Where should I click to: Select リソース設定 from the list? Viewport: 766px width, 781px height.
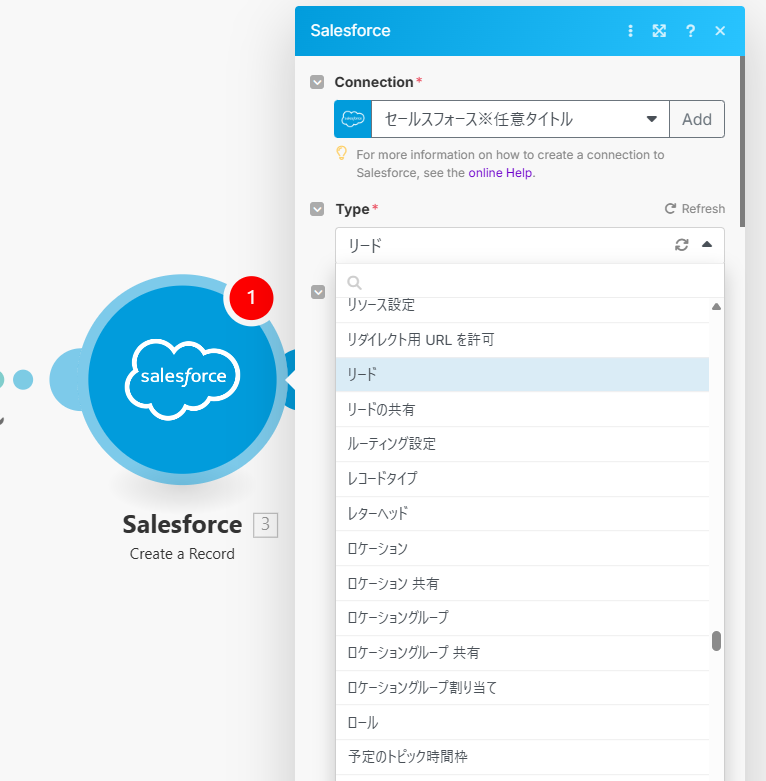coord(522,310)
